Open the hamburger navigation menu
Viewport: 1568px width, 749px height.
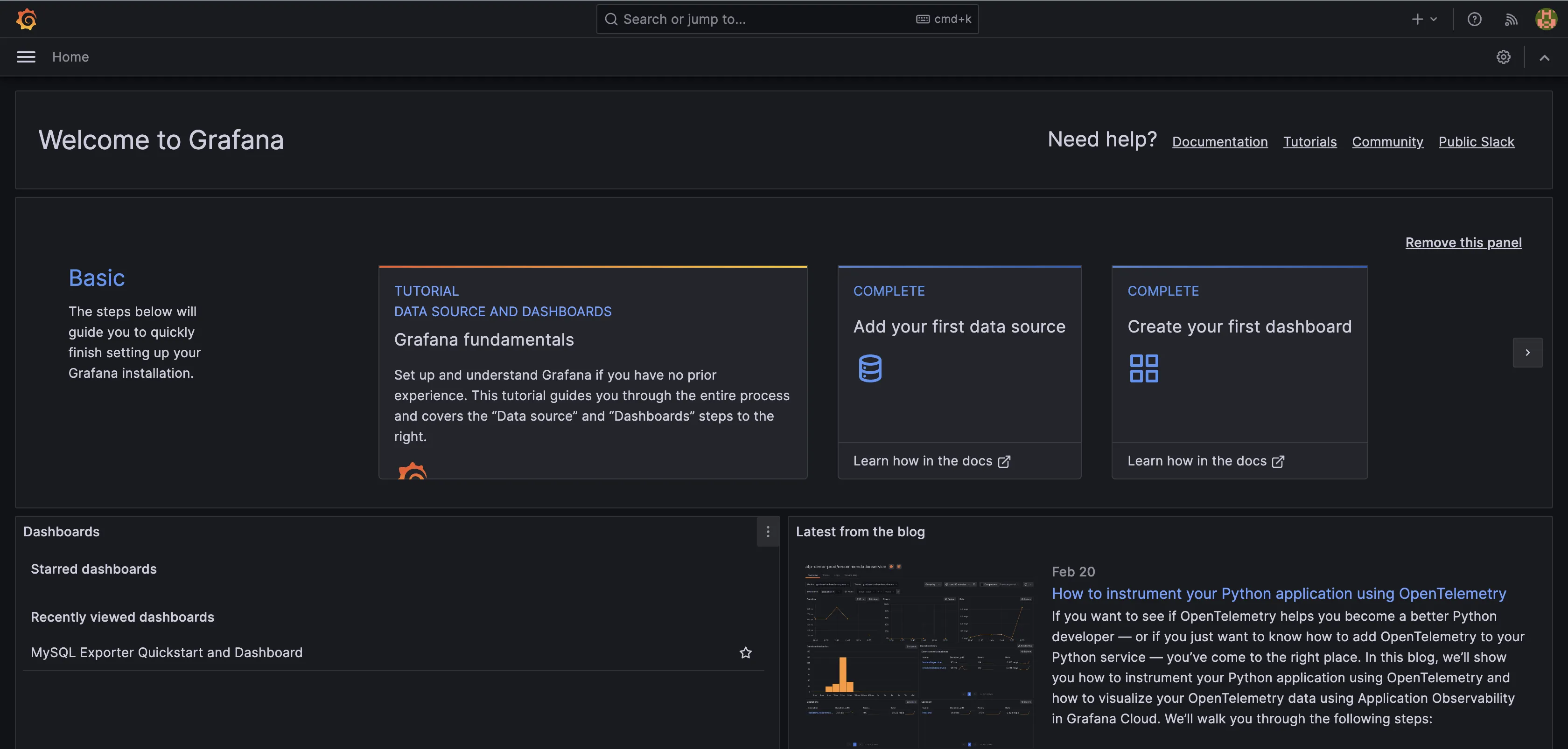pos(26,56)
